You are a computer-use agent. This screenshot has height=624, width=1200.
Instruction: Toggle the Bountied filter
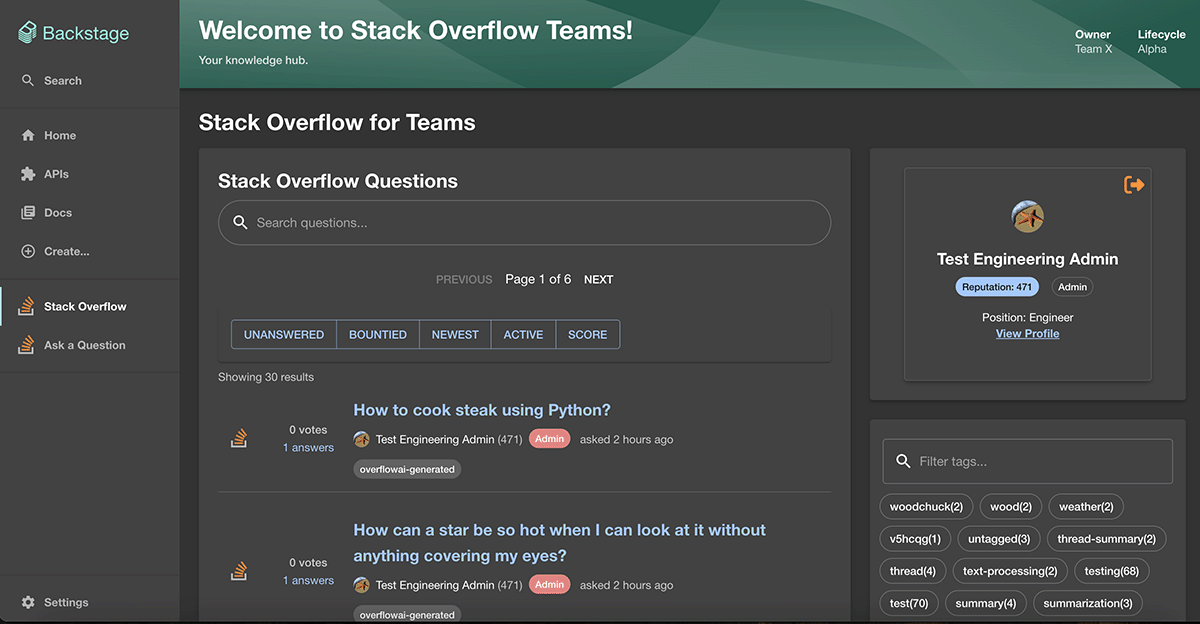tap(377, 335)
